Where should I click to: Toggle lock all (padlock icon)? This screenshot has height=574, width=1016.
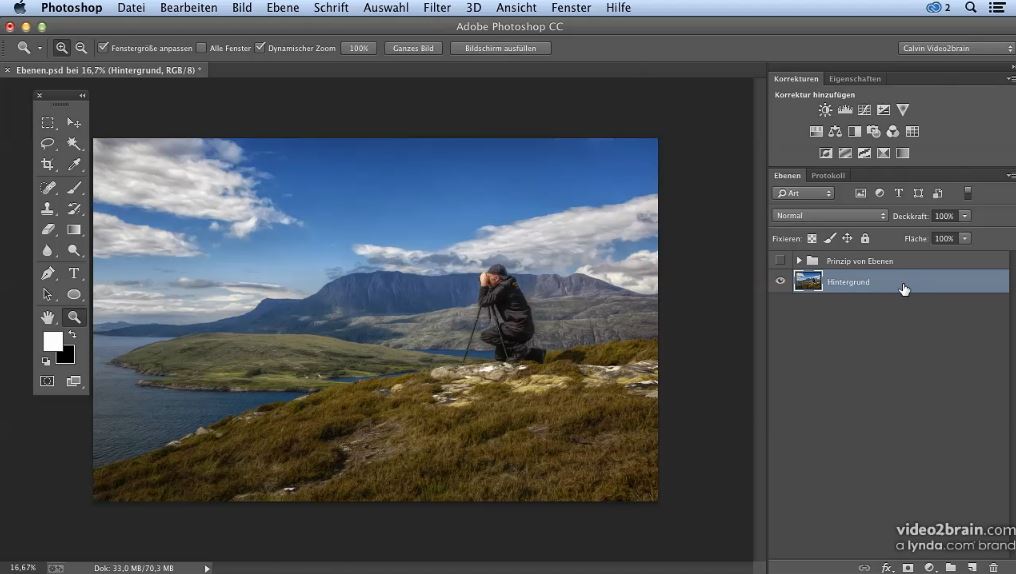click(x=865, y=238)
